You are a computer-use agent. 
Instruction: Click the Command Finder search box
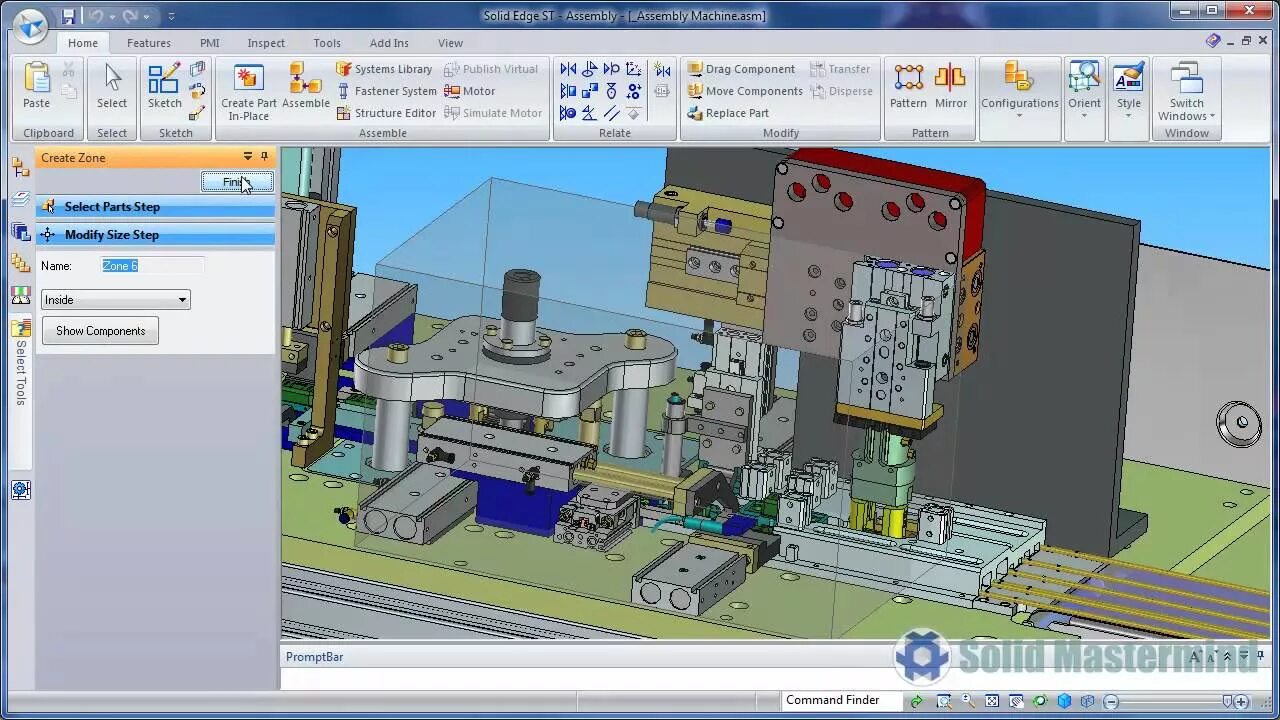tap(842, 701)
